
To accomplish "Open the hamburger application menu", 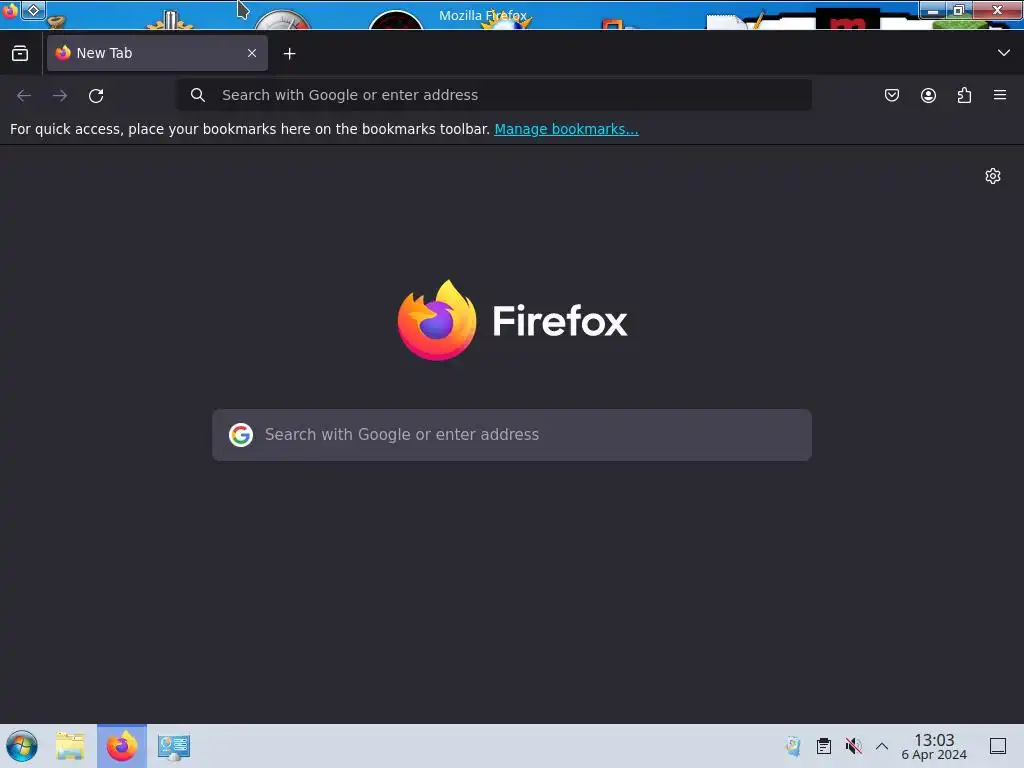I will point(1000,95).
